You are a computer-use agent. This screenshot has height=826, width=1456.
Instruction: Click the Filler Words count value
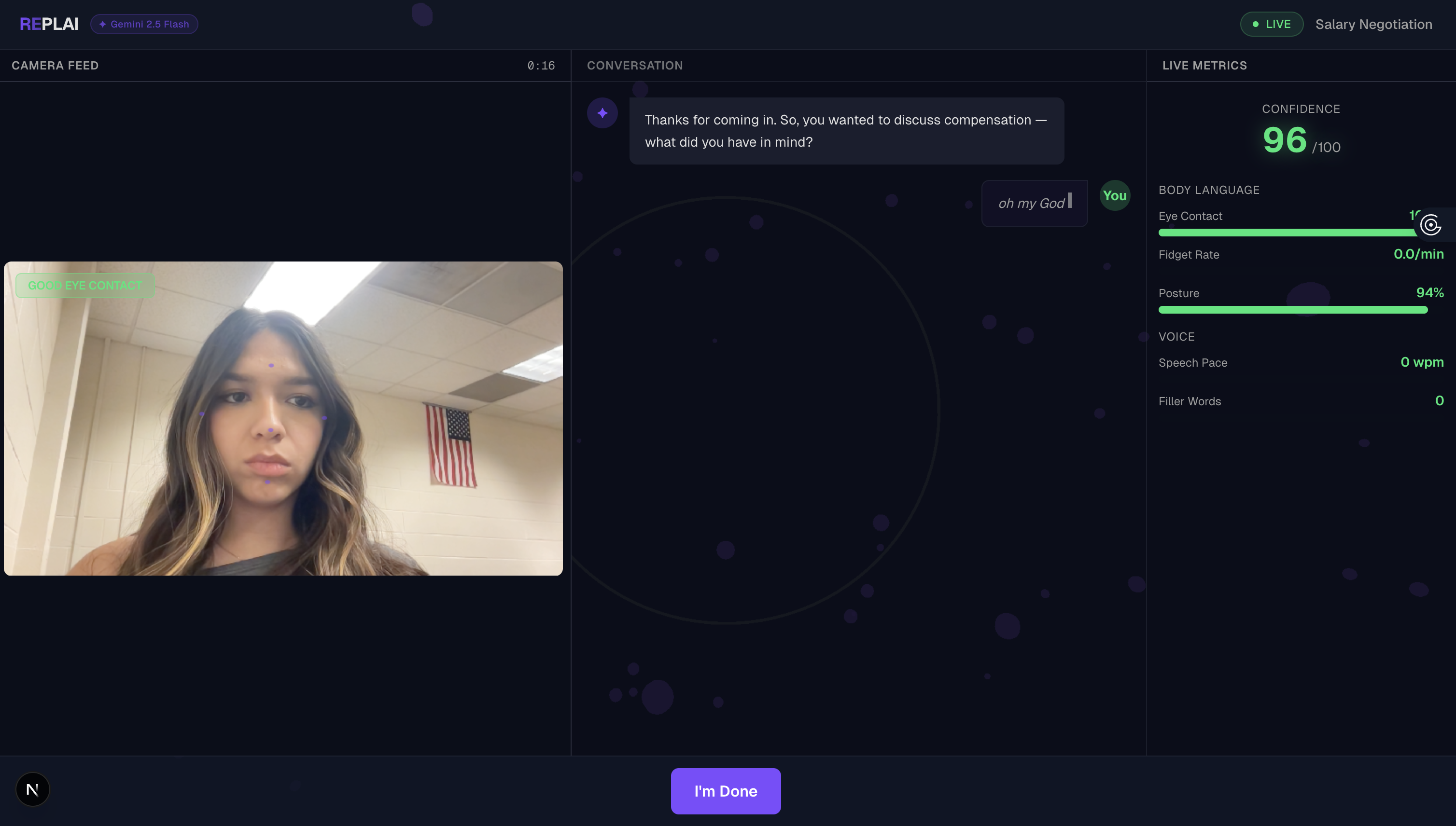[x=1439, y=400]
